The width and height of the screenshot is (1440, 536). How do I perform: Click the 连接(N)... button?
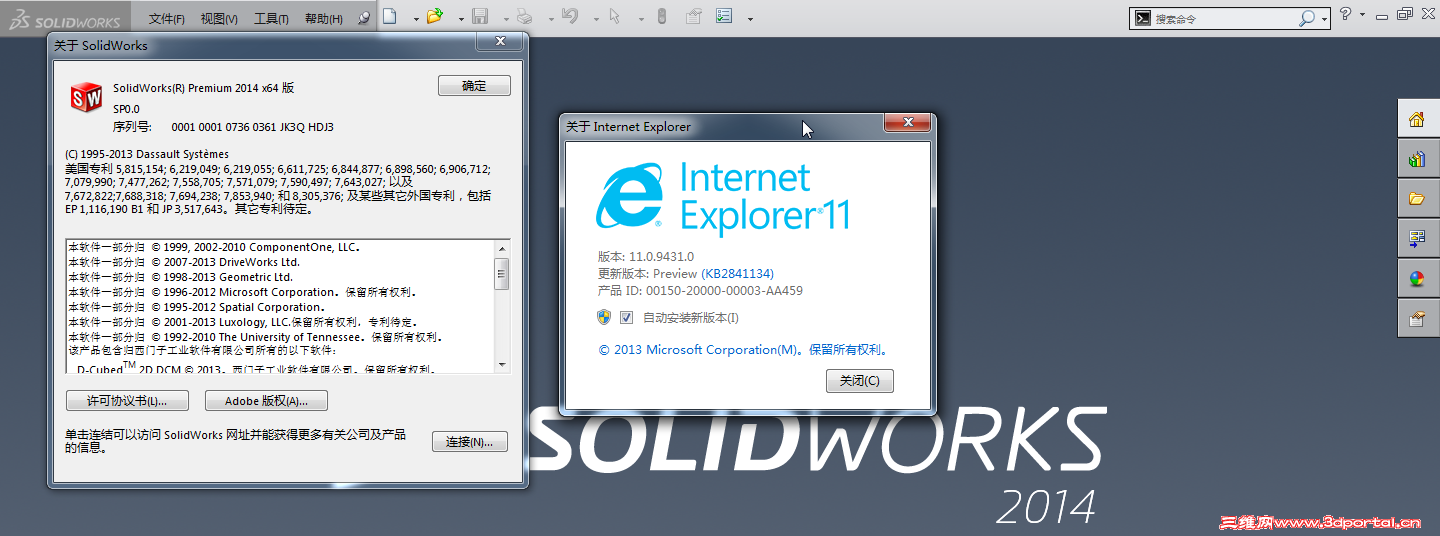pos(470,441)
